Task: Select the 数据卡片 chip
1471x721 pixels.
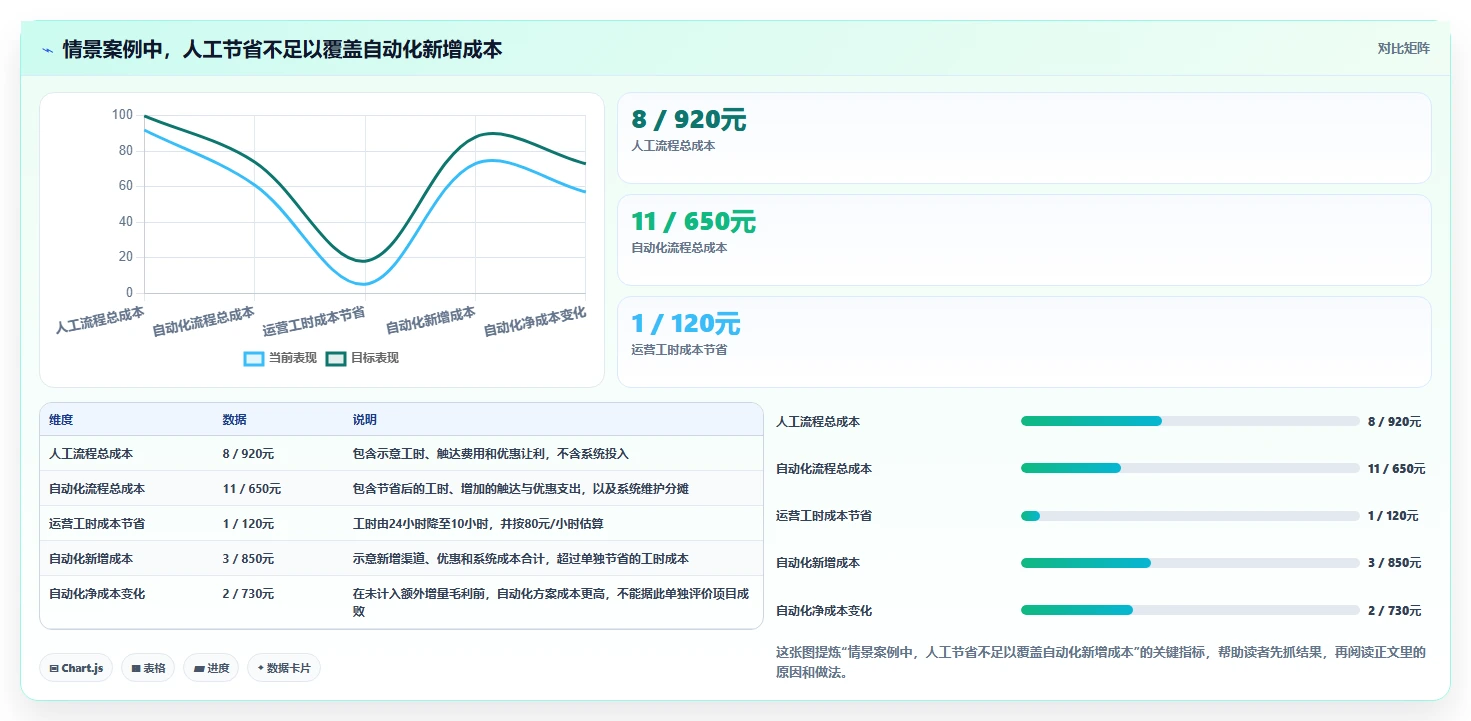Action: point(284,668)
